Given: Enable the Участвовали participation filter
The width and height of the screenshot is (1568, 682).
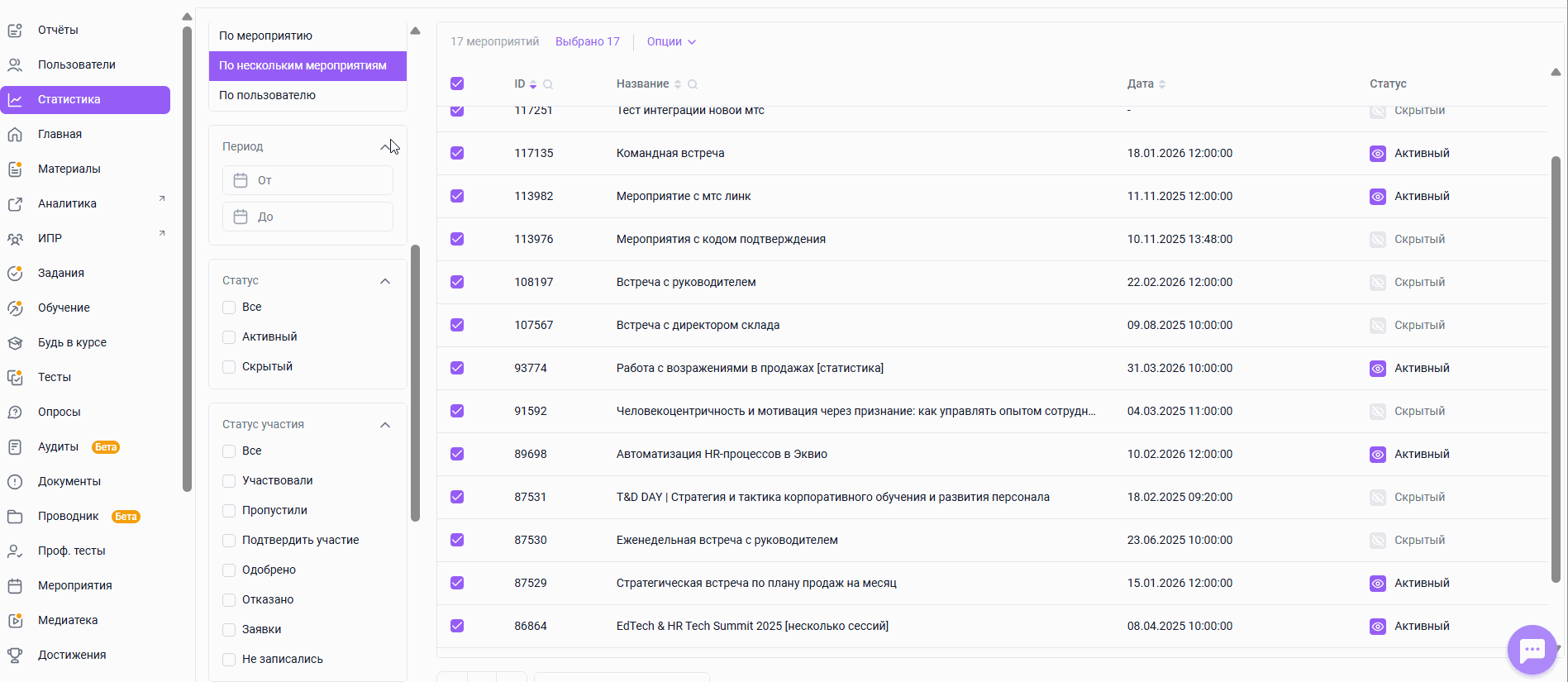Looking at the screenshot, I should click(x=229, y=481).
